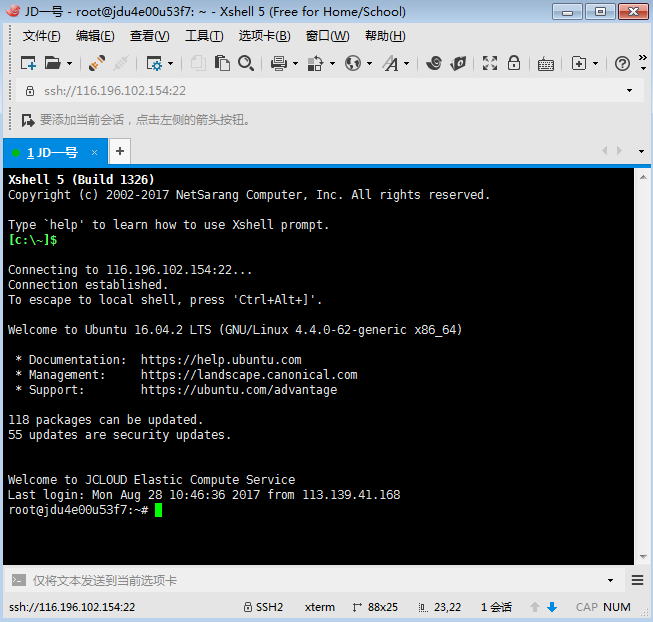This screenshot has width=653, height=622.
Task: Open the 窗口(W) menu
Action: click(x=327, y=36)
